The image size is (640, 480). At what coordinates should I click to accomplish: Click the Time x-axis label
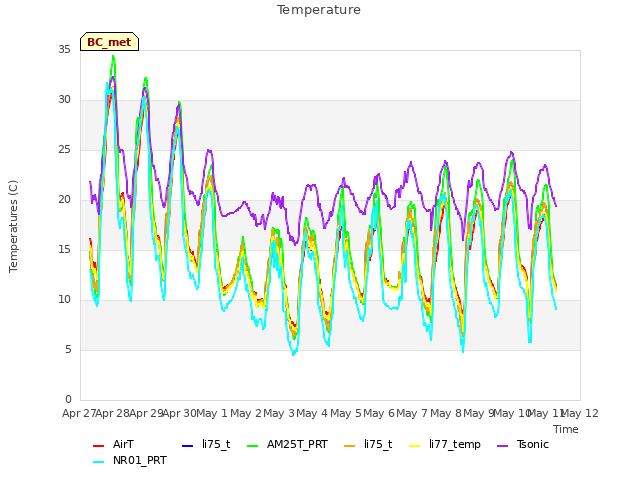pyautogui.click(x=566, y=429)
